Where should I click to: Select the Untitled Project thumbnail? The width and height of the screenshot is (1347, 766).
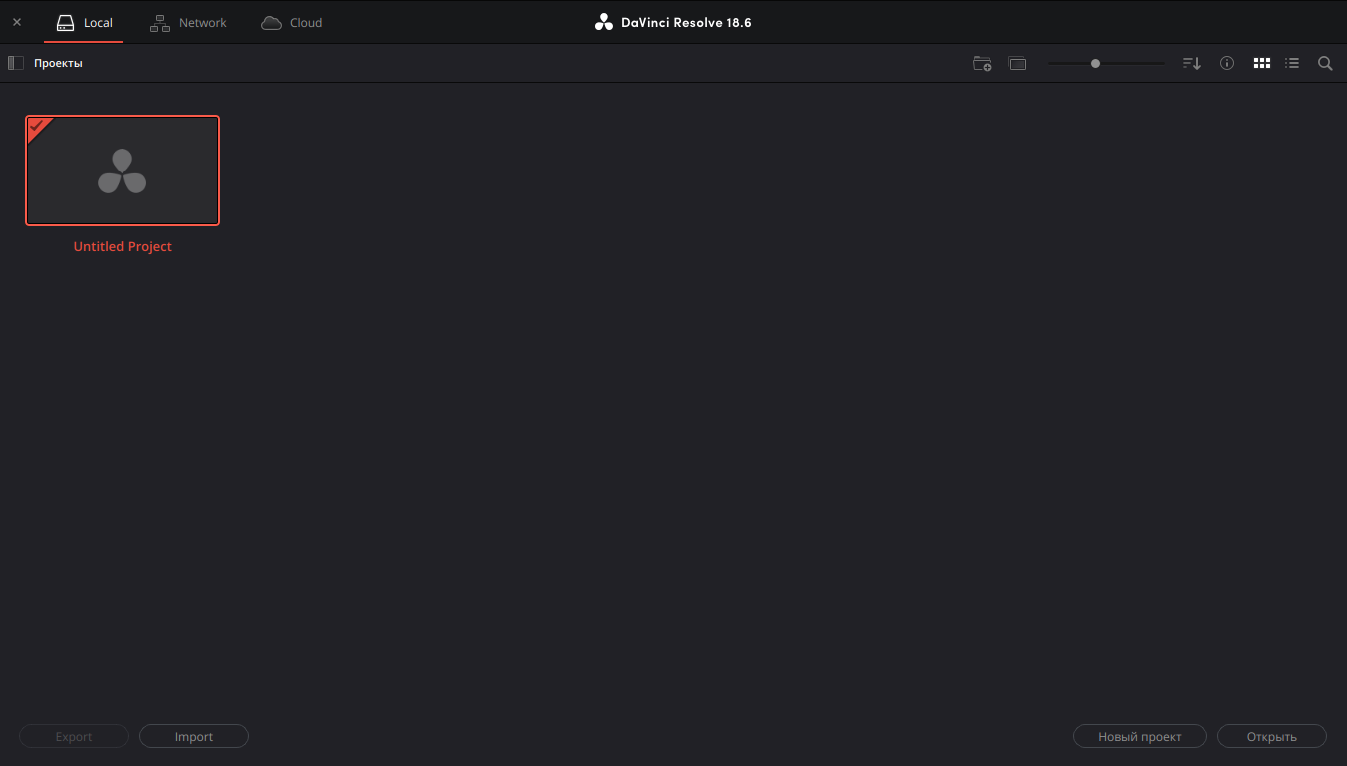coord(122,170)
